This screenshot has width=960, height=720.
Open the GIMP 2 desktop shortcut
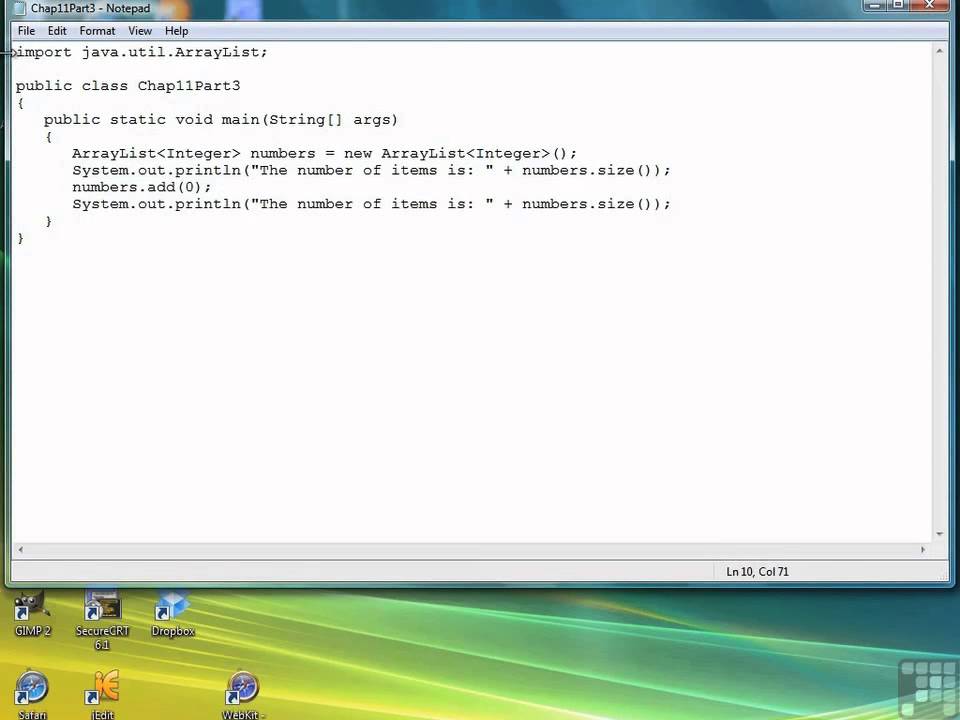click(x=32, y=613)
